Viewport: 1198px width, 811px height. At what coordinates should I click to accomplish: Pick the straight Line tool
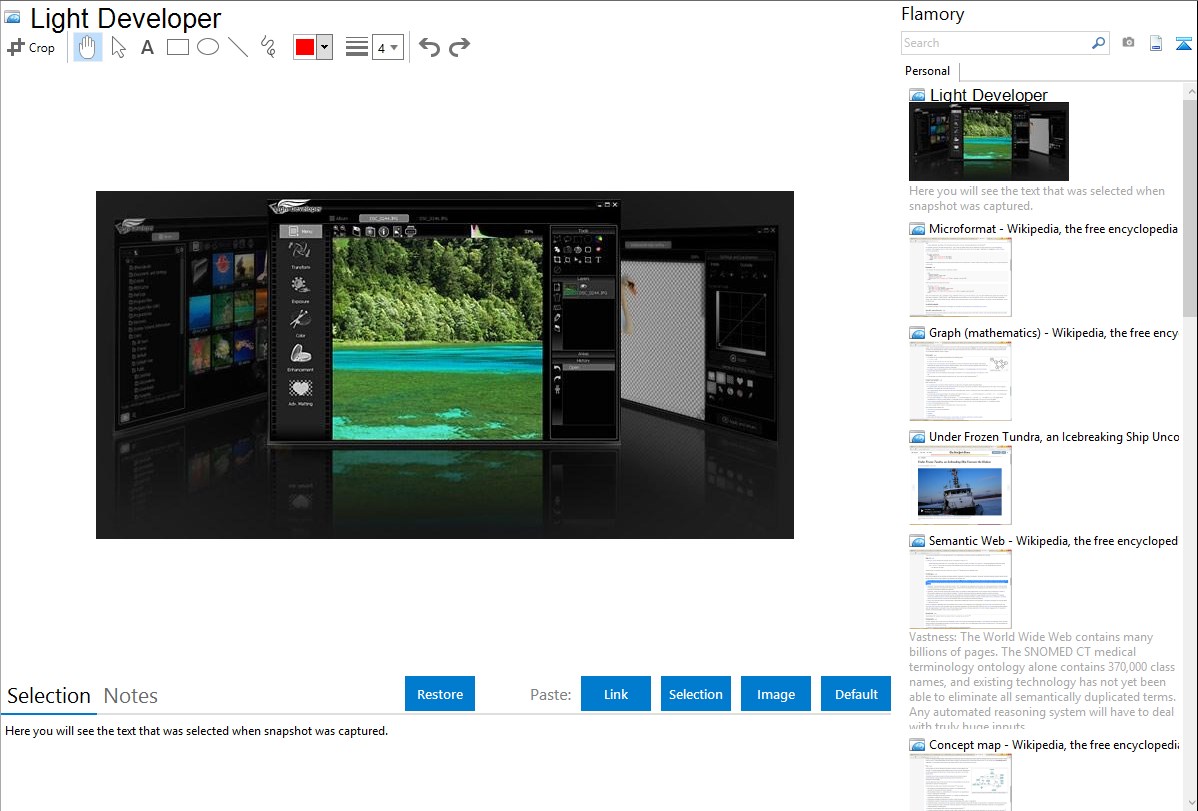238,47
